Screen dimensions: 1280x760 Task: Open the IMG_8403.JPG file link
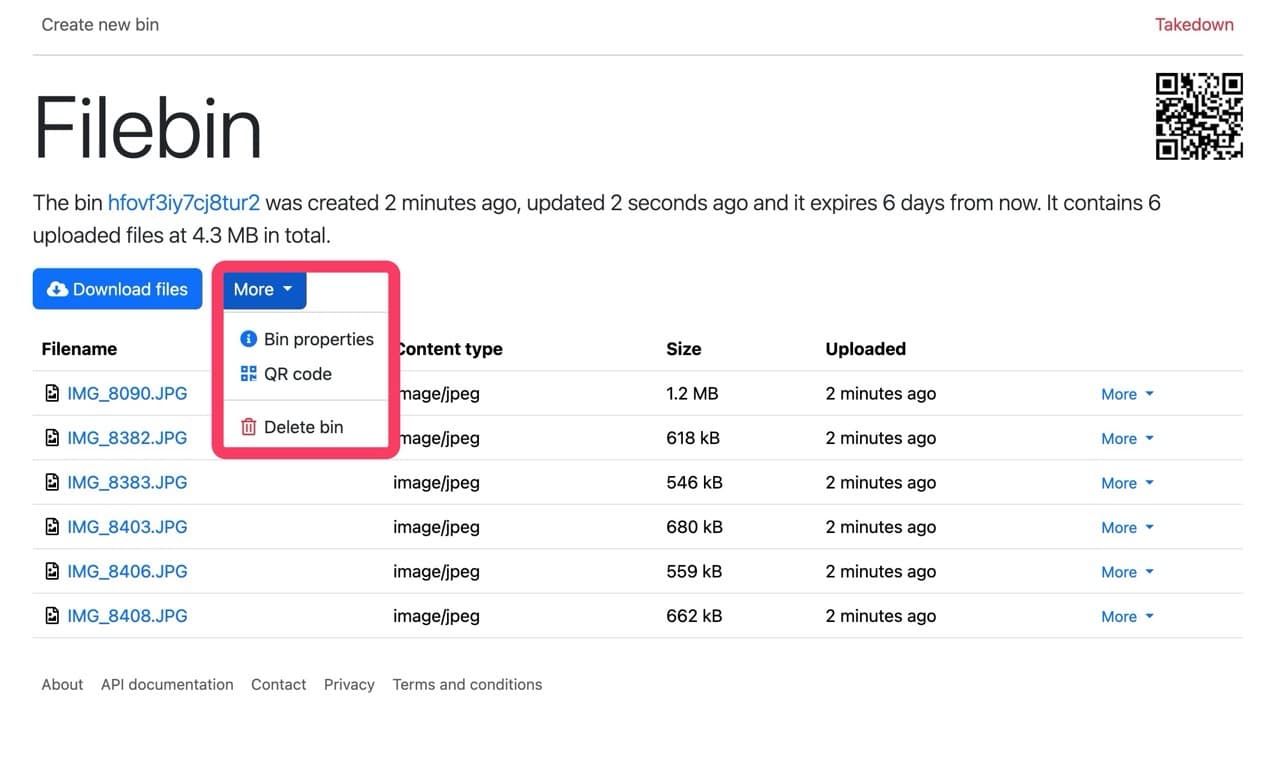coord(127,527)
